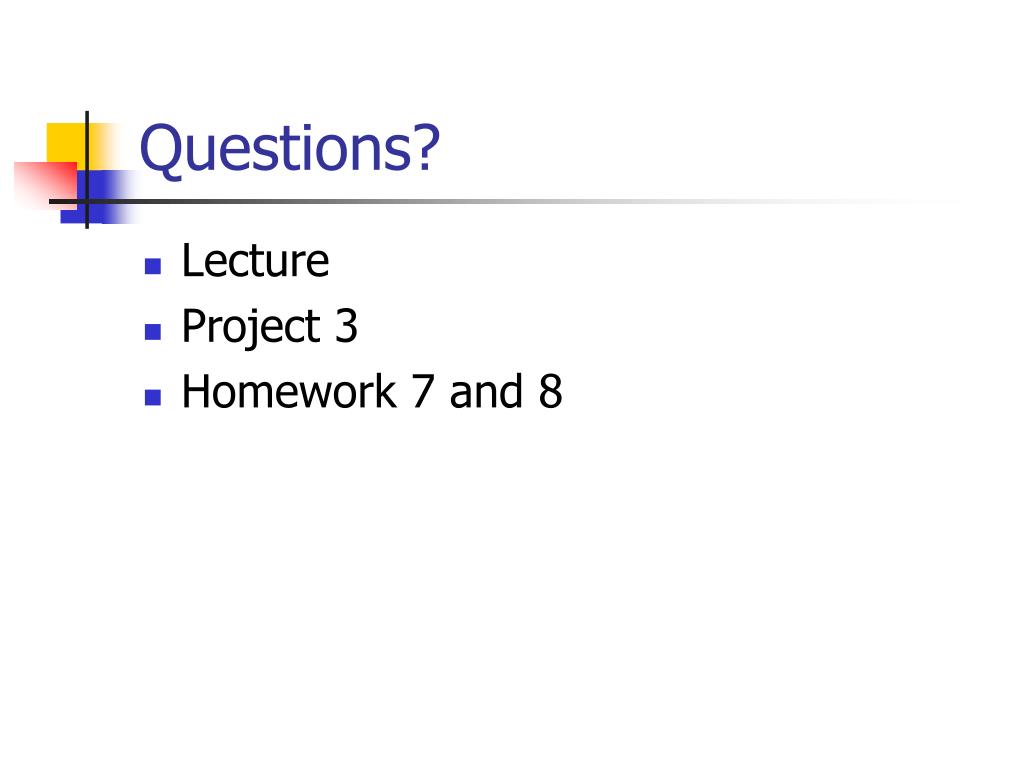This screenshot has height=768, width=1024.
Task: Click the capital L of Lecture
Action: click(192, 261)
